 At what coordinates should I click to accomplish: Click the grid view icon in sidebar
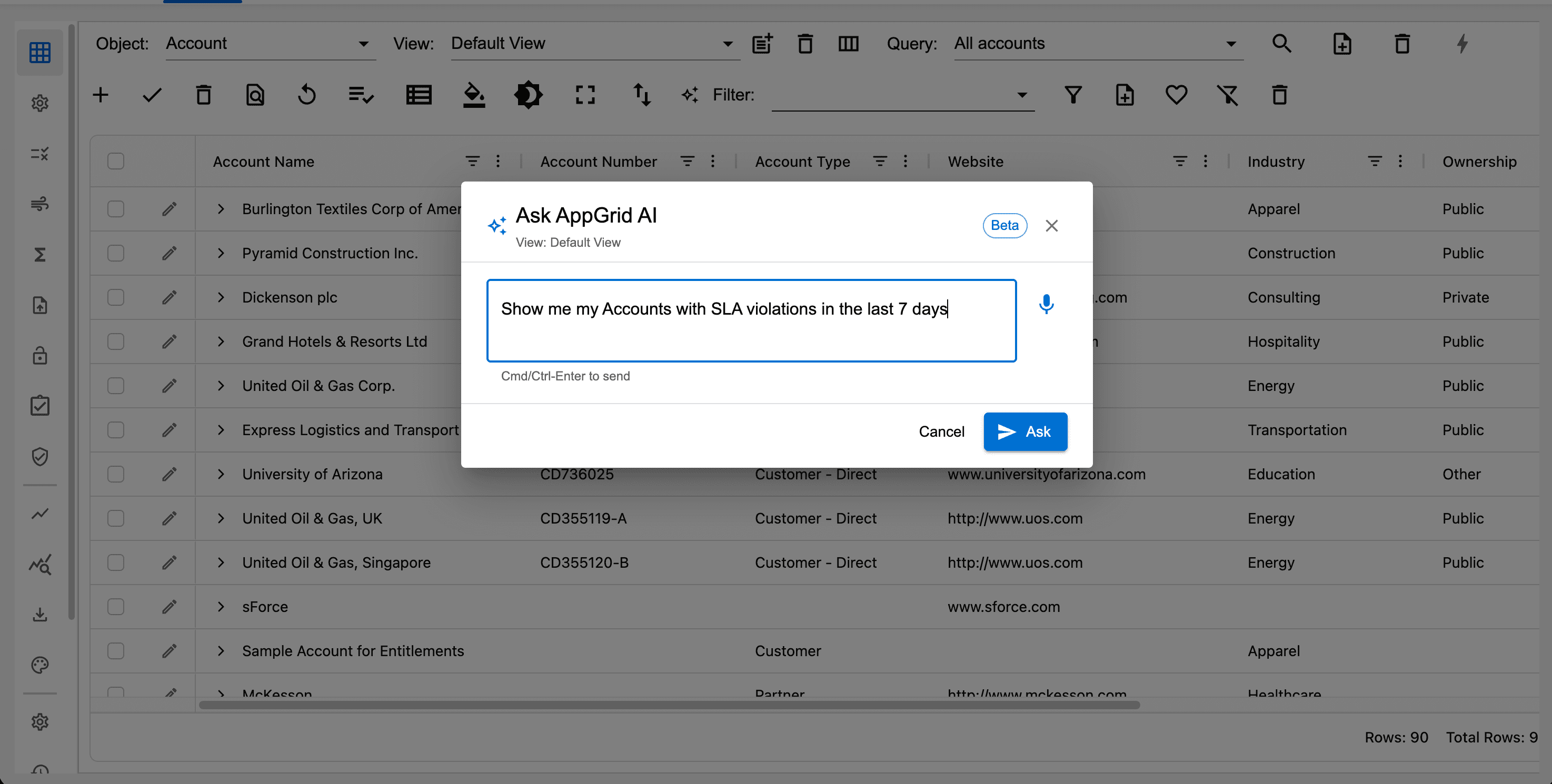40,53
